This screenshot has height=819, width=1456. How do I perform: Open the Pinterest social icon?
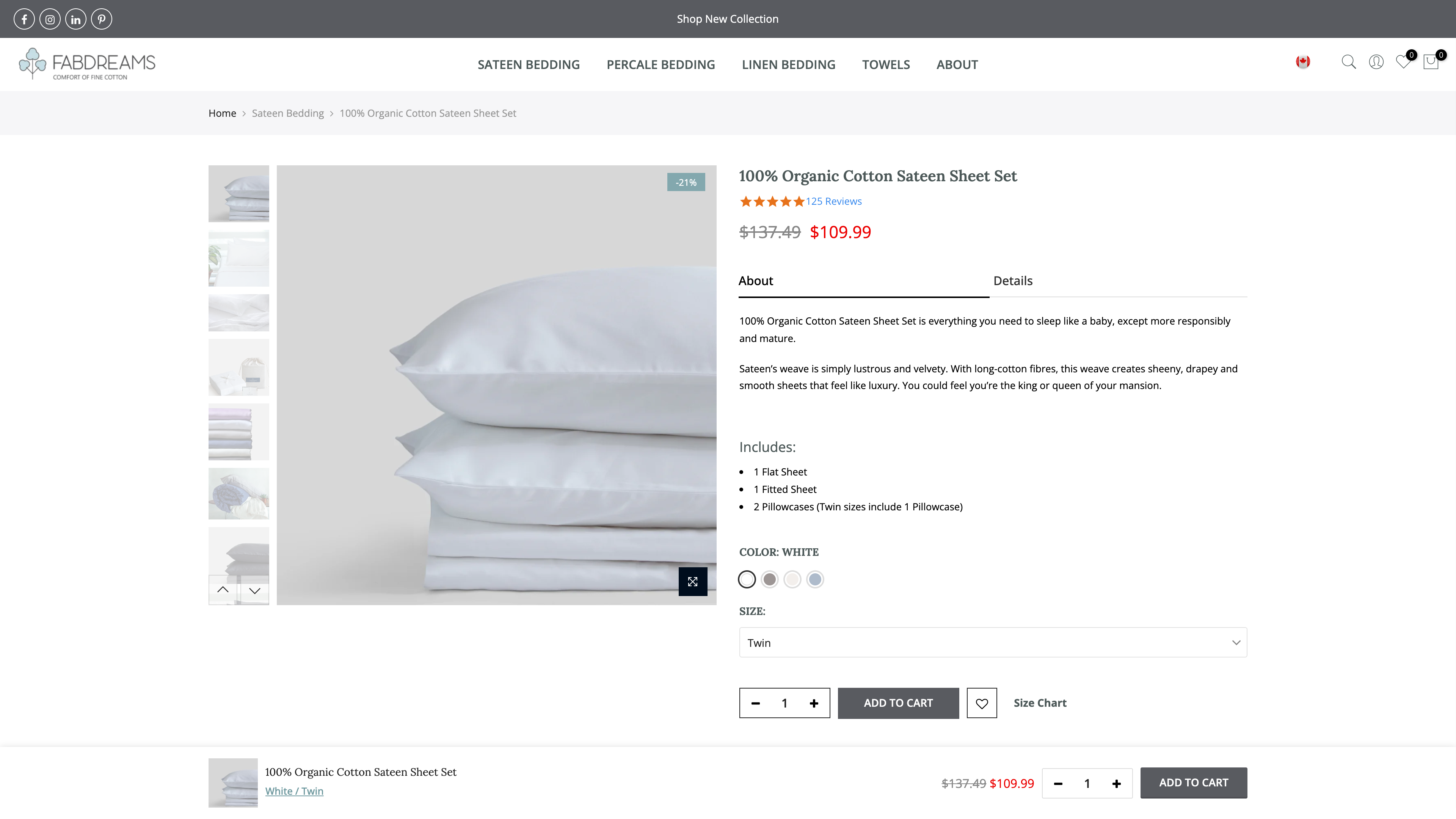click(x=102, y=19)
